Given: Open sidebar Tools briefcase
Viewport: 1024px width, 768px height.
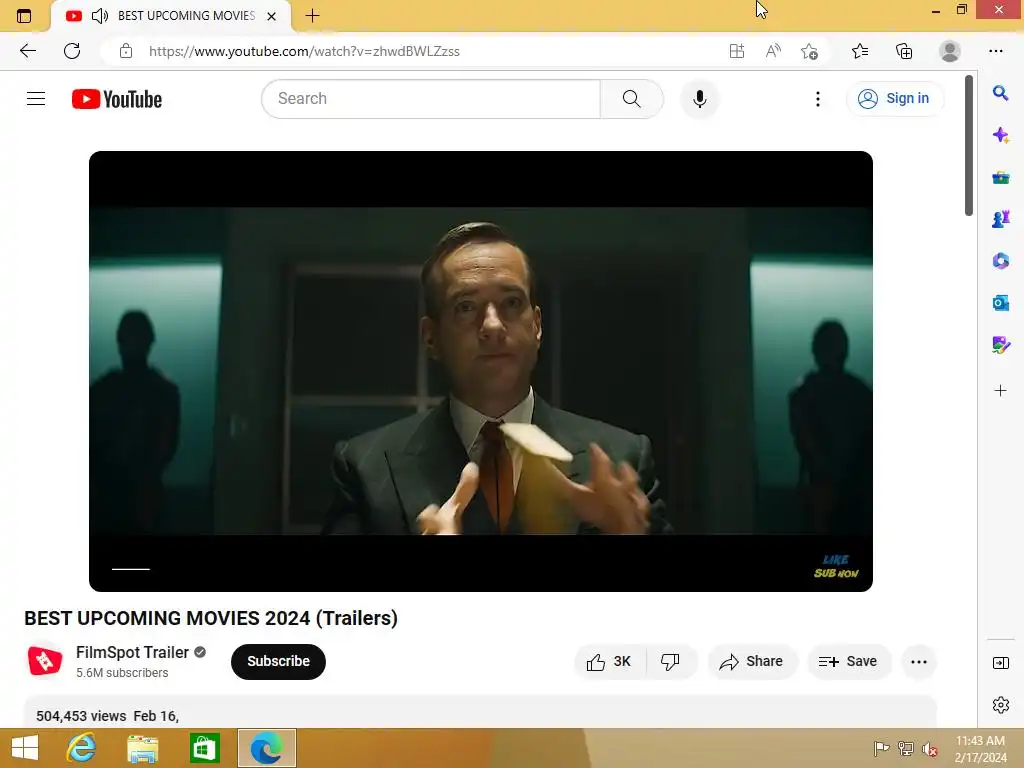Looking at the screenshot, I should click(x=1000, y=177).
